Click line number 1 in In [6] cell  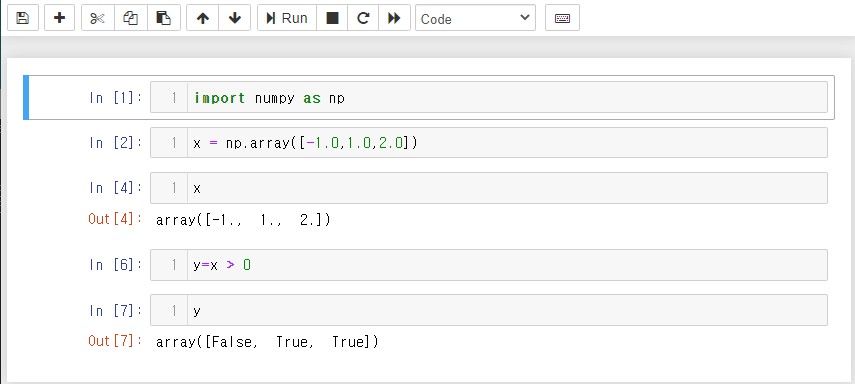pos(174,266)
